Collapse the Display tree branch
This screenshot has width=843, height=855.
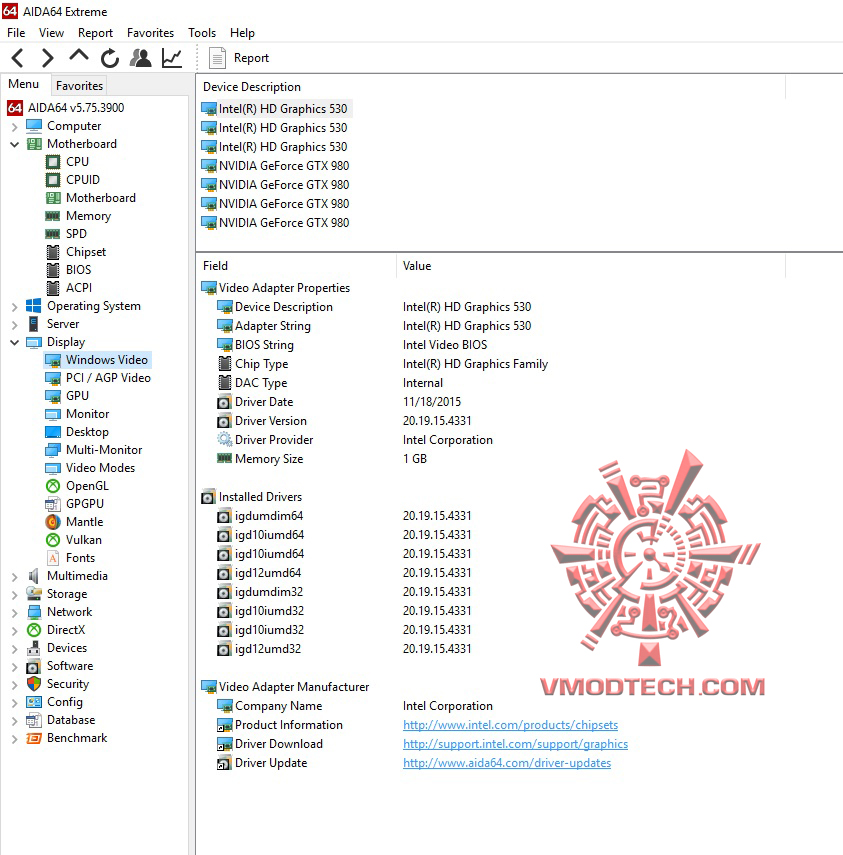click(14, 341)
